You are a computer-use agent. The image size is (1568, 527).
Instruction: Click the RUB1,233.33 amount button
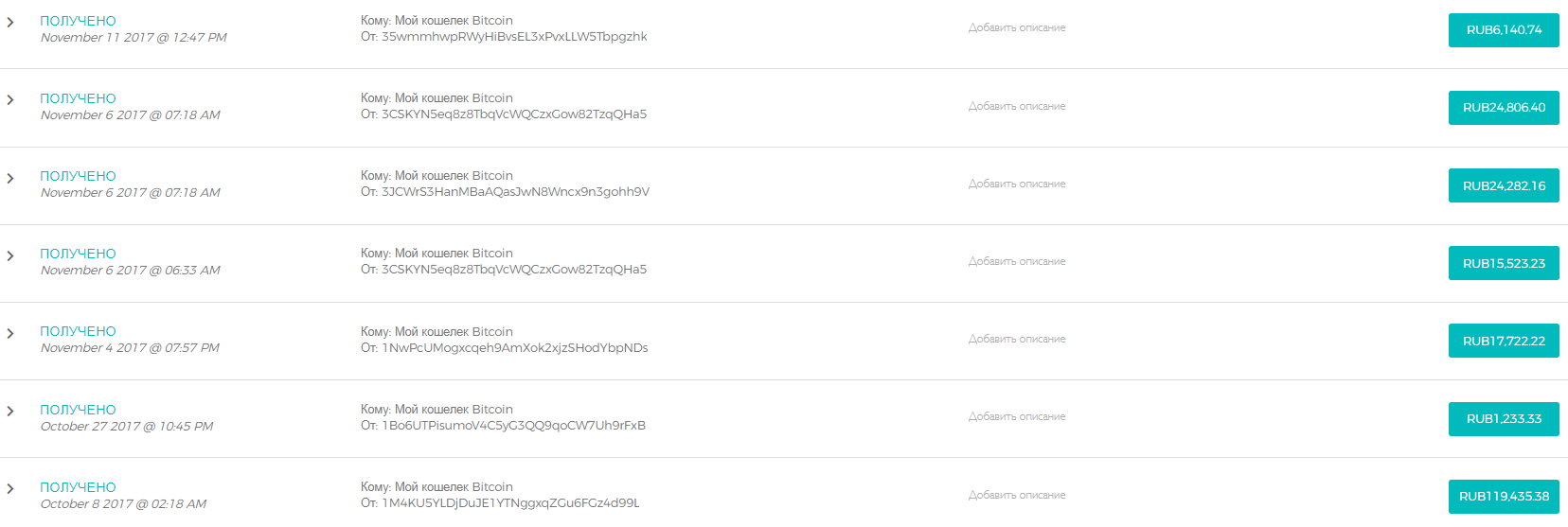[x=1504, y=419]
